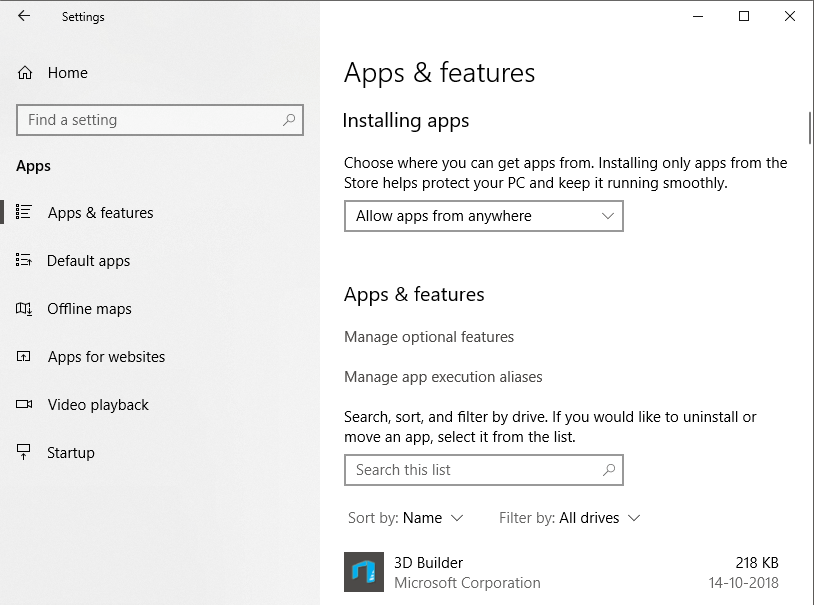Click magnifier icon in Find a setting
The image size is (814, 605).
289,120
